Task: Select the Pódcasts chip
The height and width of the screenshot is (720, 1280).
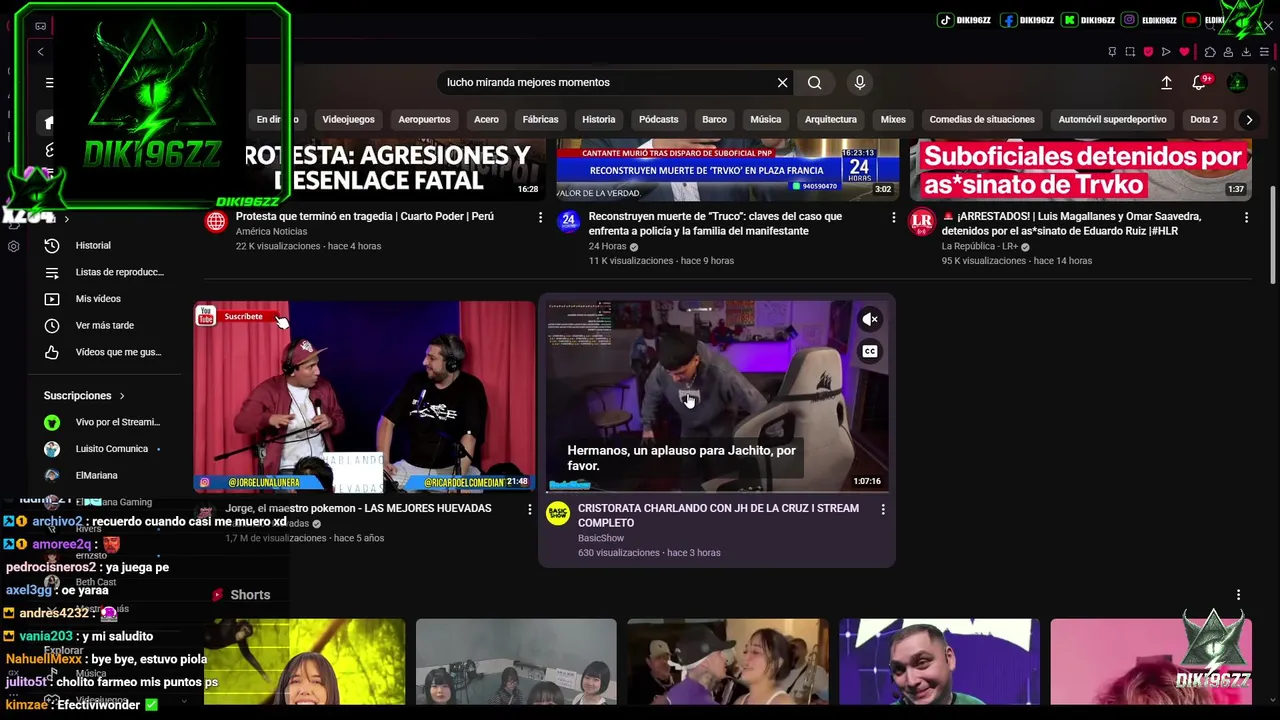Action: pyautogui.click(x=658, y=120)
